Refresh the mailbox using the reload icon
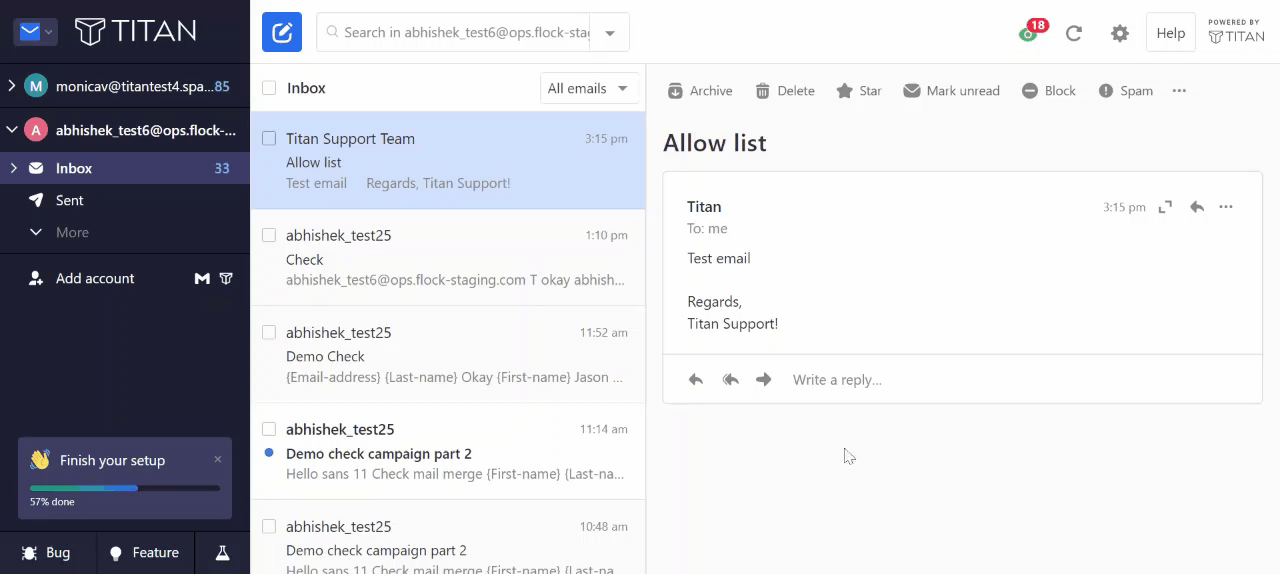Screen dimensions: 1280x574 (1074, 33)
